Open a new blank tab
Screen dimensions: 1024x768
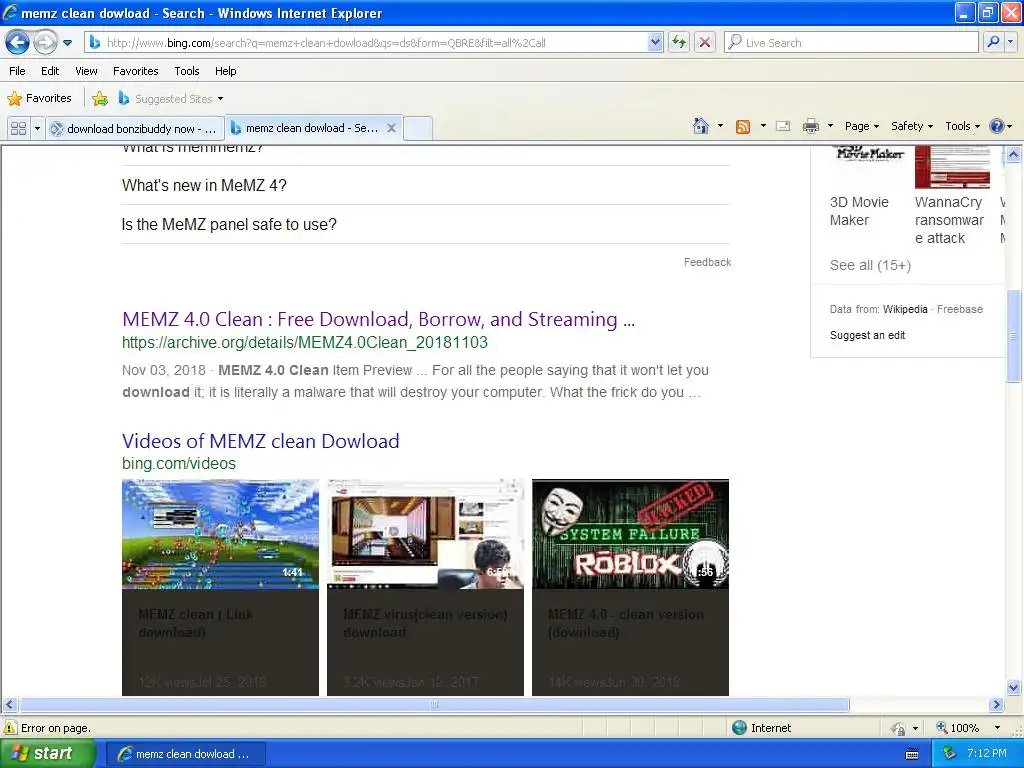pyautogui.click(x=418, y=129)
